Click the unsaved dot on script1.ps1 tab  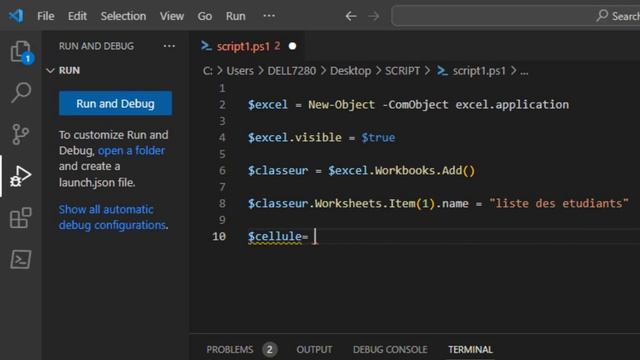tap(292, 46)
